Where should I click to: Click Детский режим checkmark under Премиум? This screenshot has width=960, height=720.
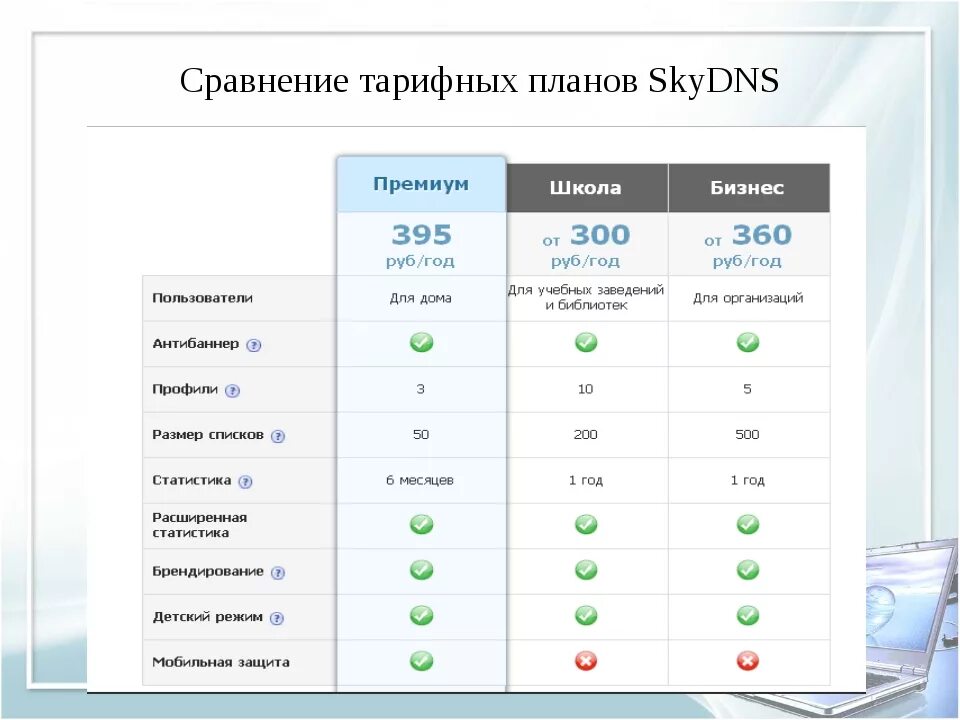point(421,615)
